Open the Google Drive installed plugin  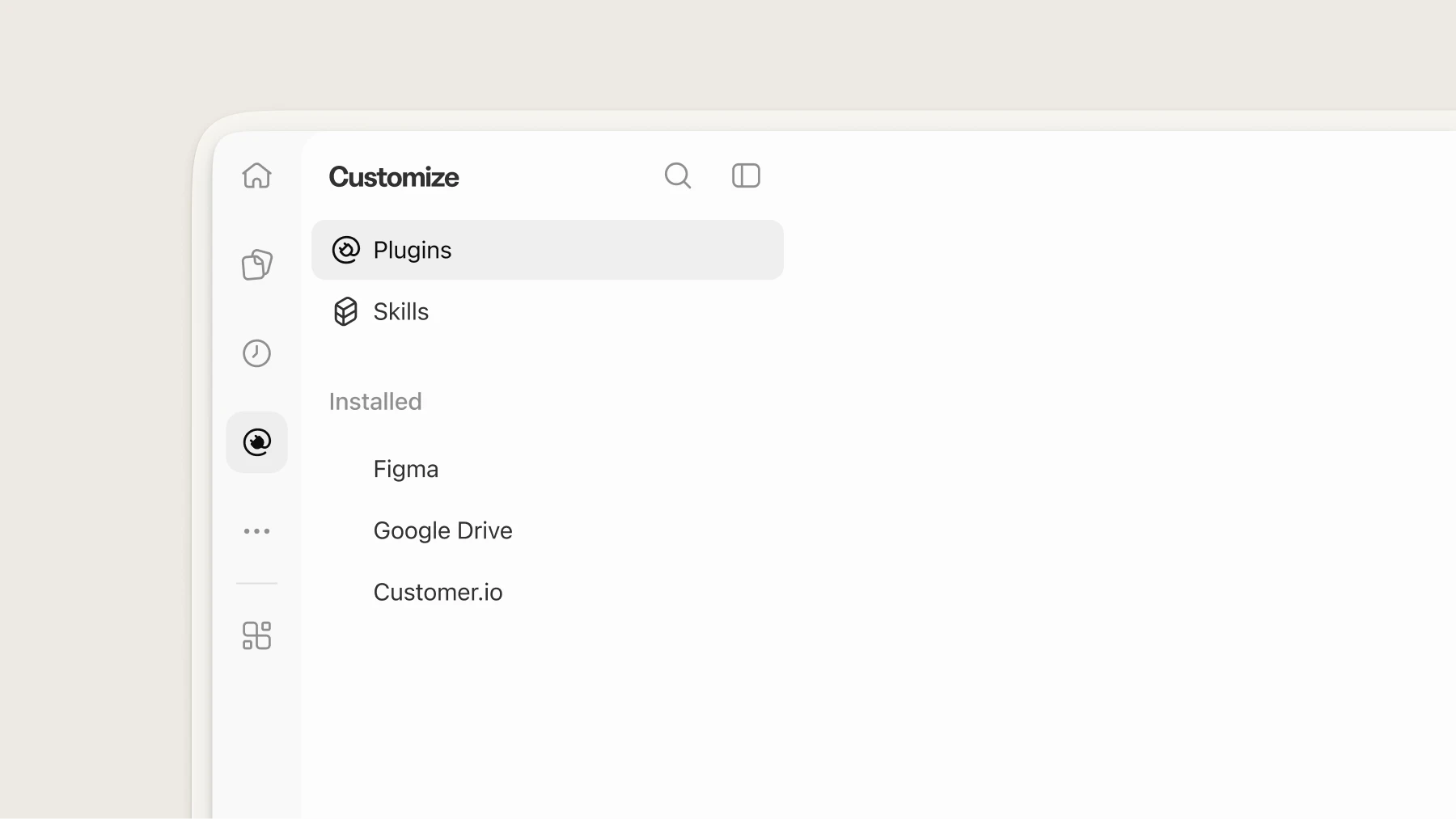(442, 530)
